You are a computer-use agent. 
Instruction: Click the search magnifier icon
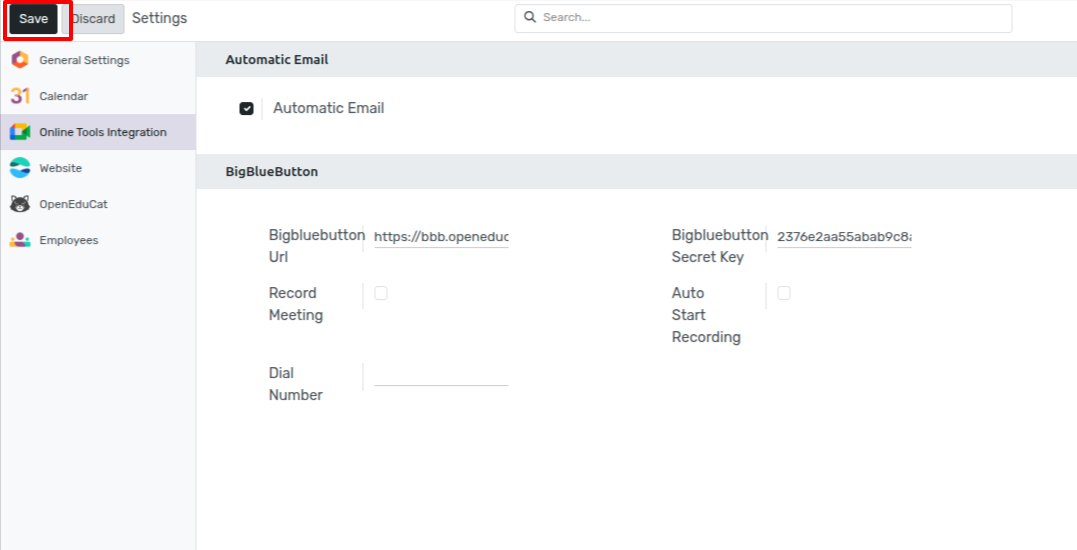[x=530, y=17]
